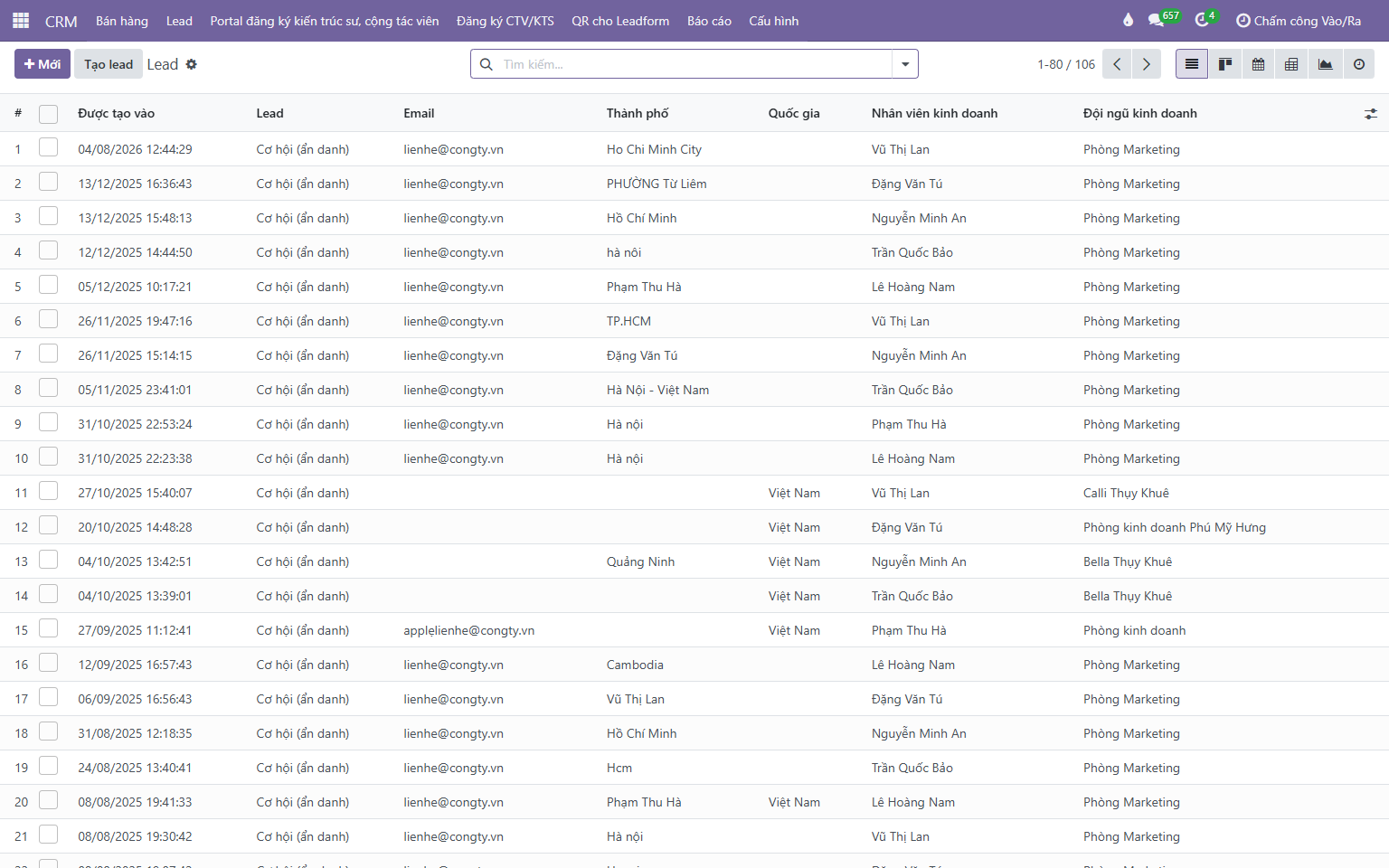Open optional columns adjust toggle
The width and height of the screenshot is (1389, 868).
coord(1371,114)
